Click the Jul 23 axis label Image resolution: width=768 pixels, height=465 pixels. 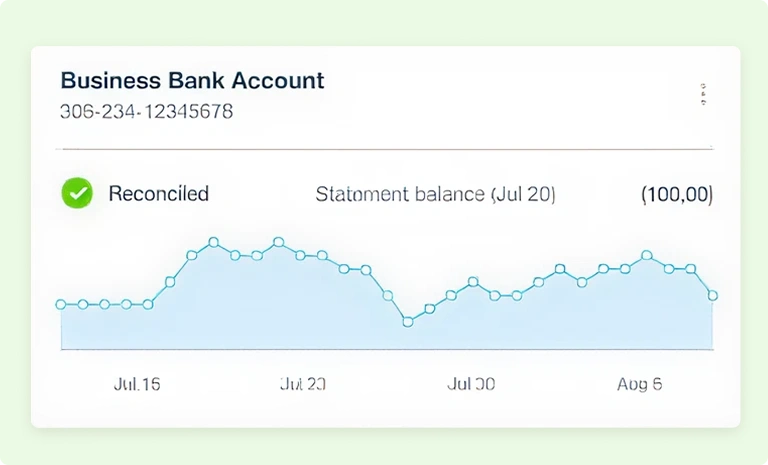(x=303, y=384)
